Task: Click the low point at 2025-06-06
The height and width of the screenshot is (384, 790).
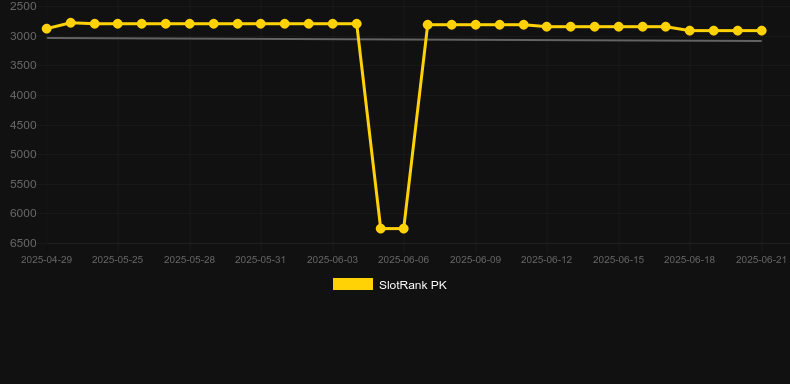Action: 404,228
